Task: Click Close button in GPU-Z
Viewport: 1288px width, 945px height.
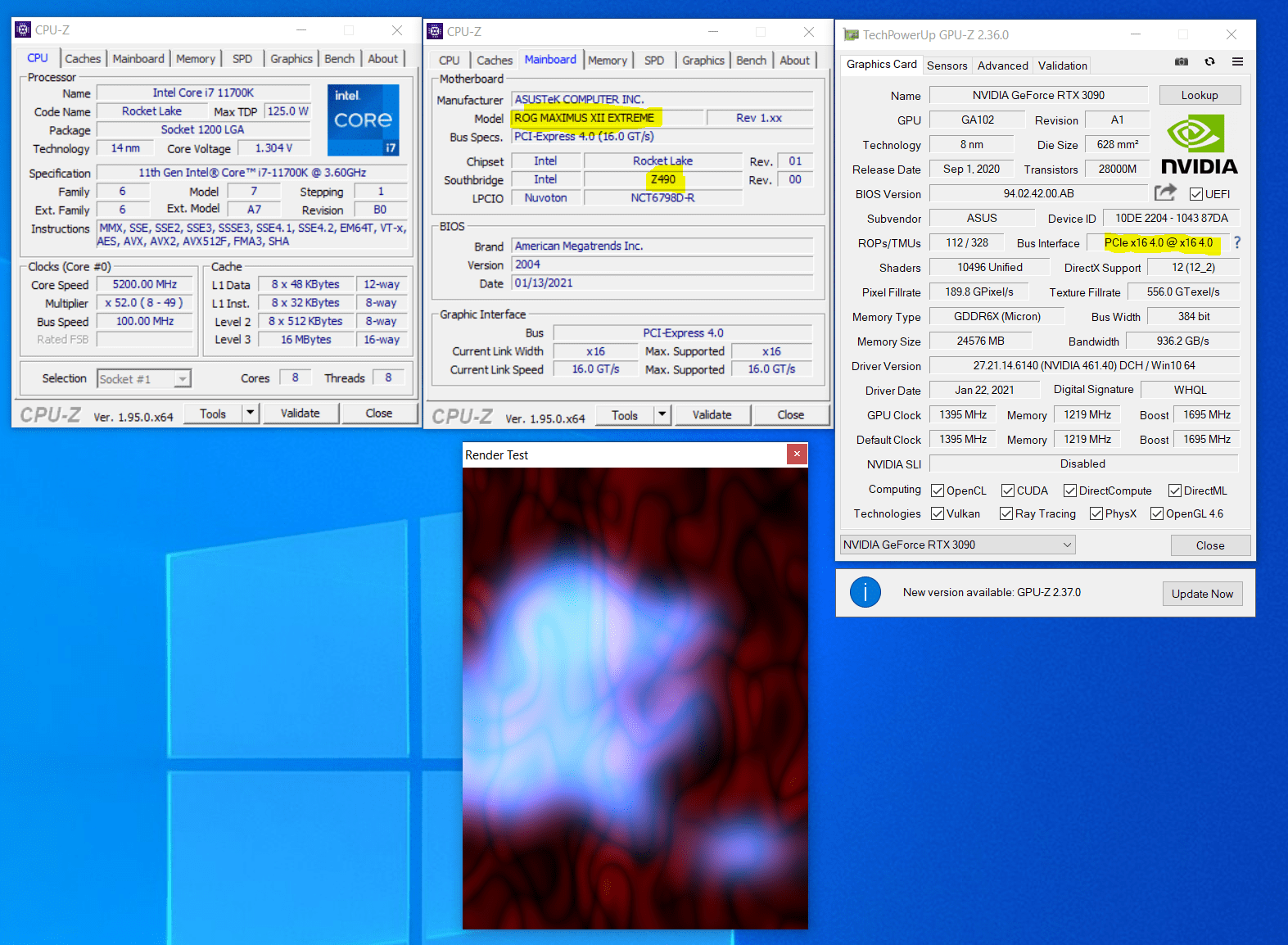Action: pos(1210,545)
